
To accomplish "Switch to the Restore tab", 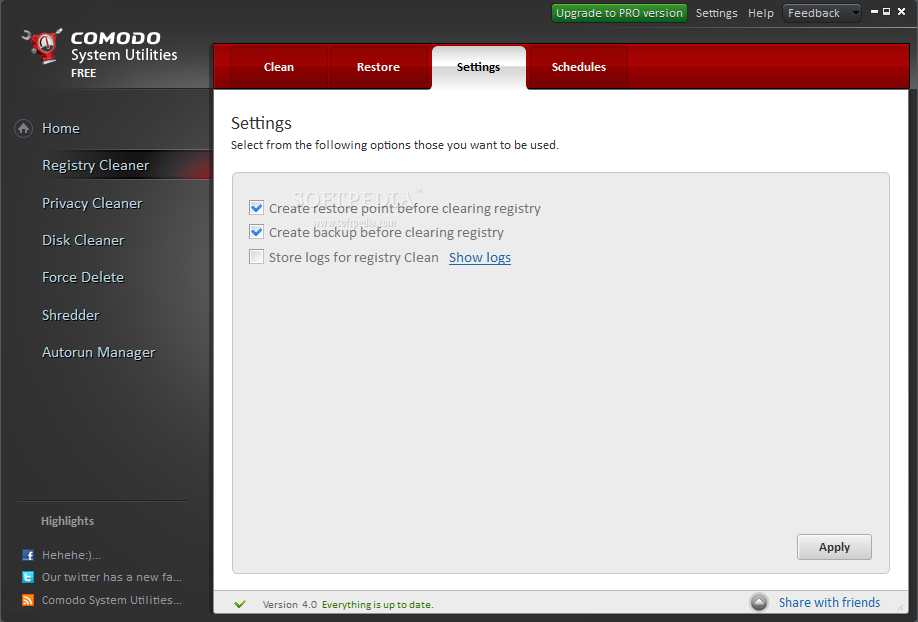I will point(378,67).
